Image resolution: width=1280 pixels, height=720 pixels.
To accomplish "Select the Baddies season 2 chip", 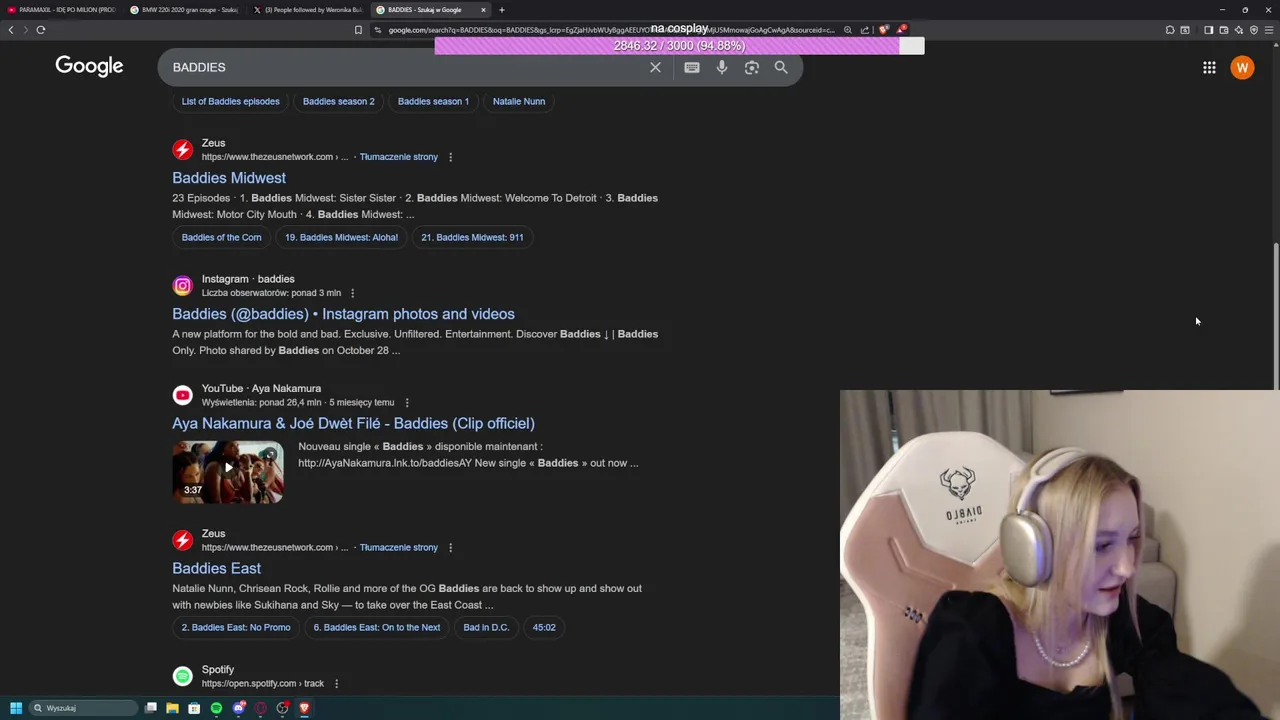I will point(338,101).
